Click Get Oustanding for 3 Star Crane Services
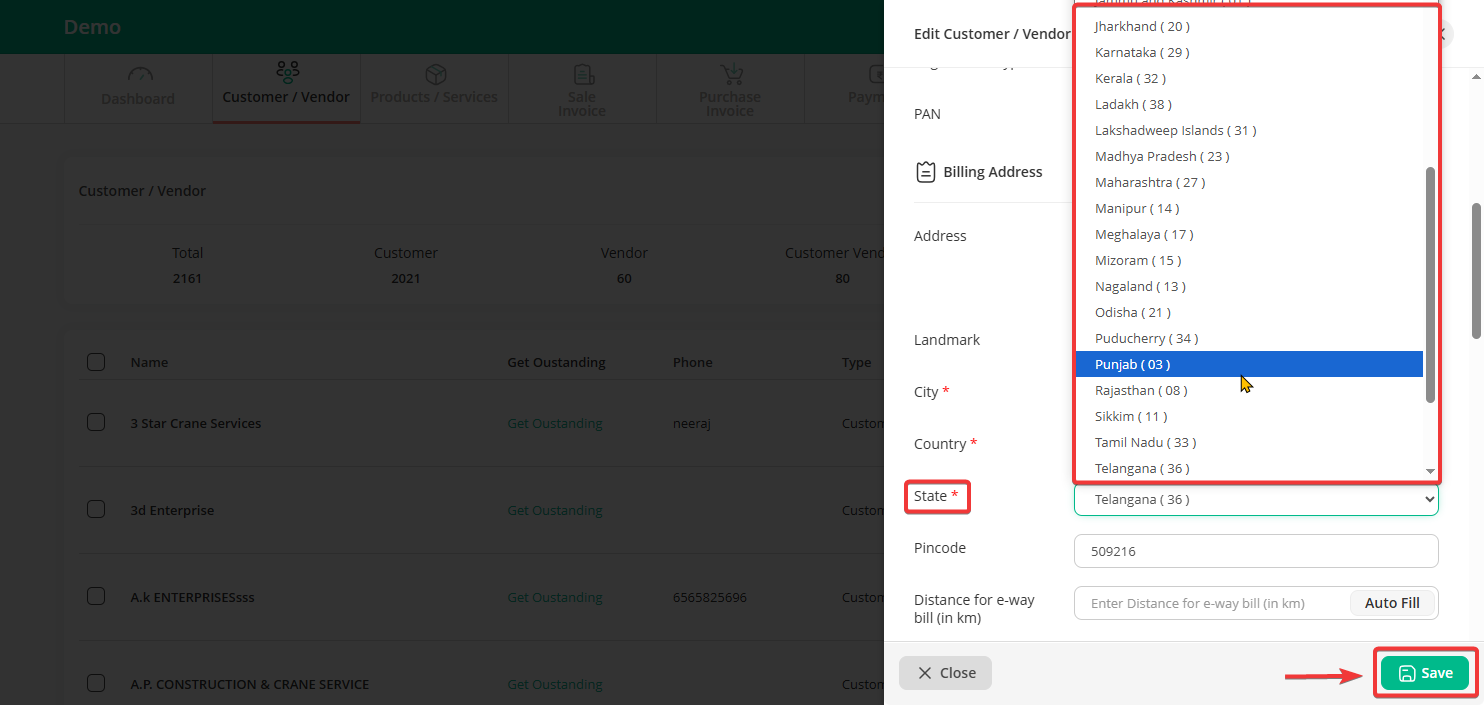The height and width of the screenshot is (705, 1484). click(555, 423)
